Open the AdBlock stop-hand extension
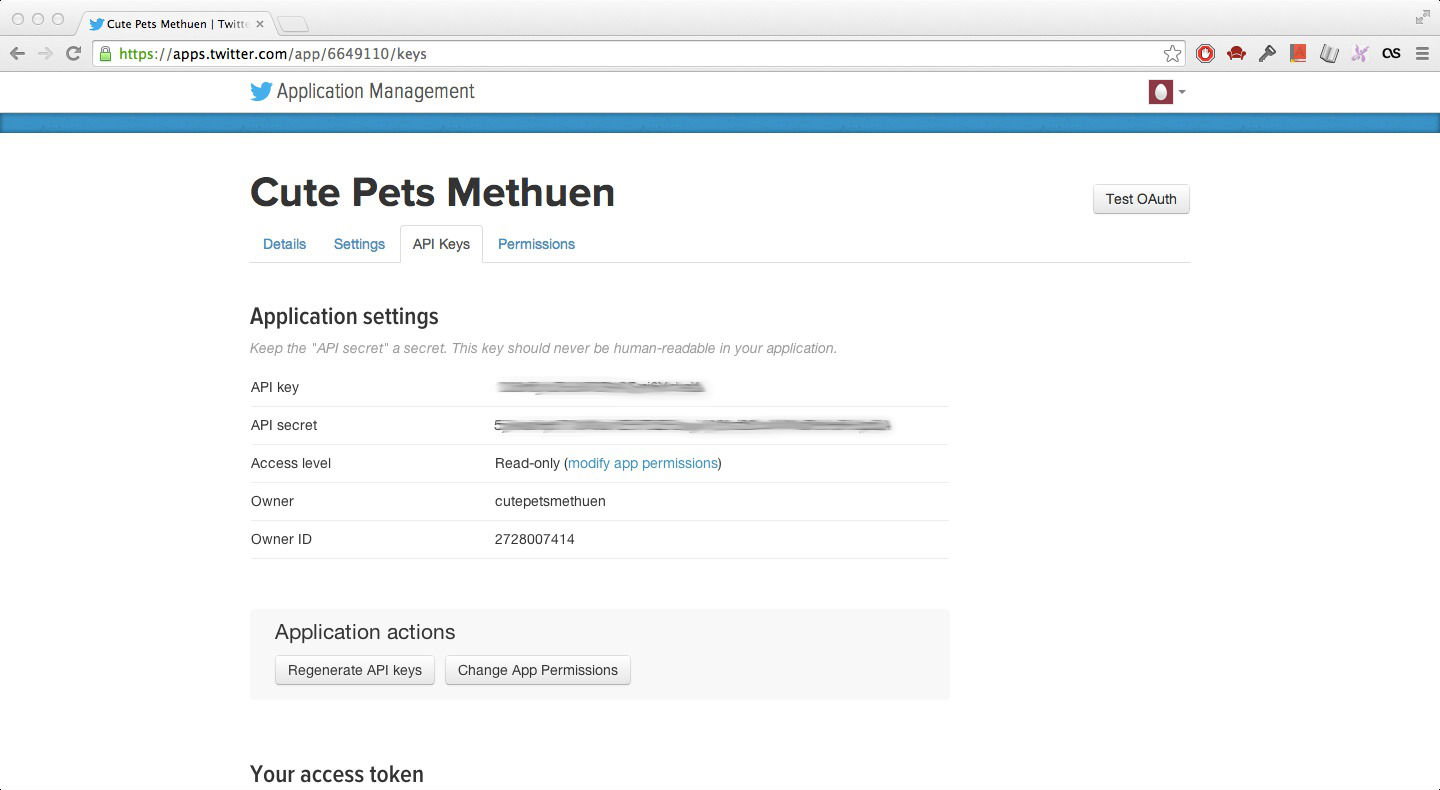The height and width of the screenshot is (790, 1440). point(1205,54)
